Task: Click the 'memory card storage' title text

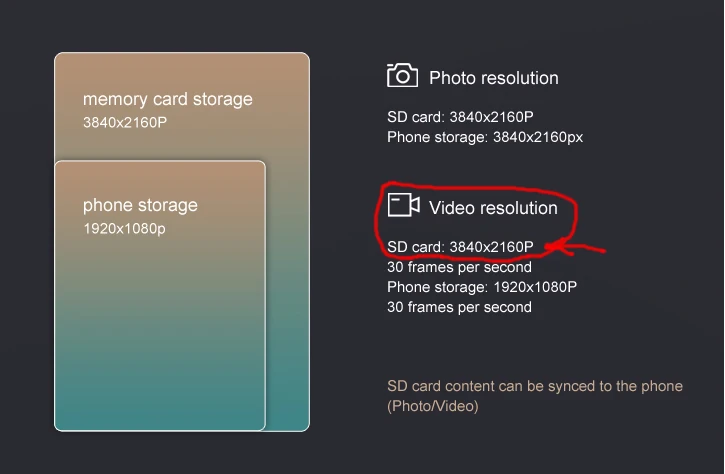Action: pyautogui.click(x=168, y=99)
